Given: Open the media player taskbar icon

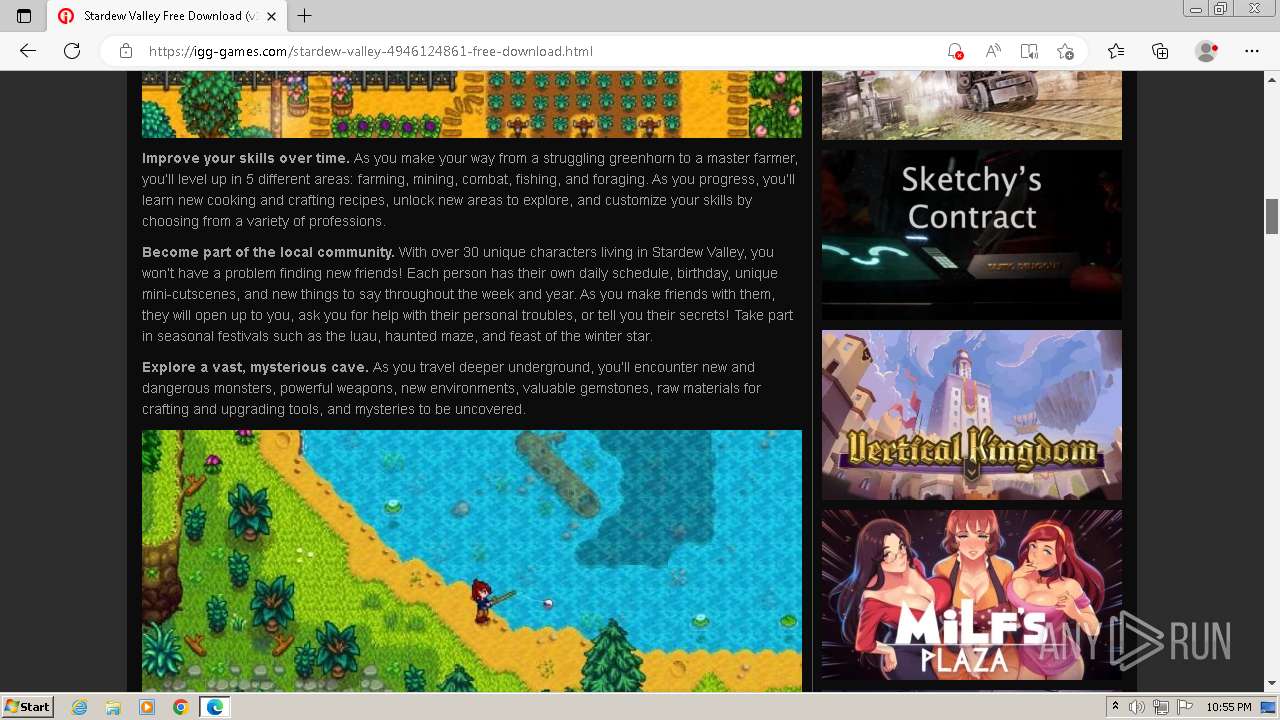Looking at the screenshot, I should pyautogui.click(x=147, y=707).
